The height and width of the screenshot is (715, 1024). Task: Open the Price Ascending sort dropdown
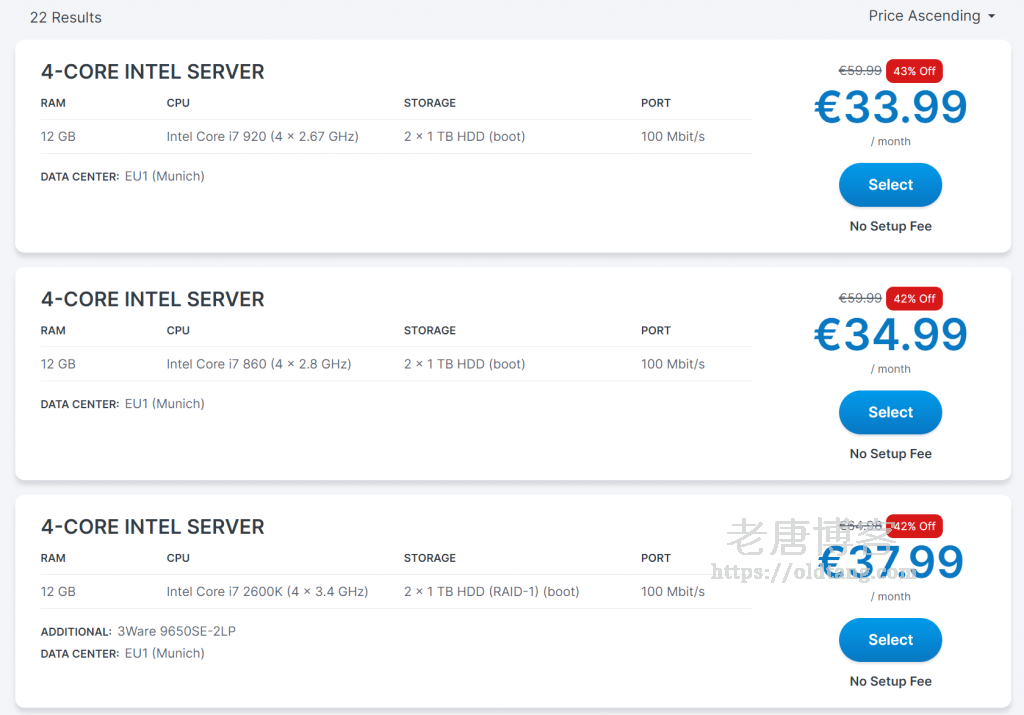931,16
